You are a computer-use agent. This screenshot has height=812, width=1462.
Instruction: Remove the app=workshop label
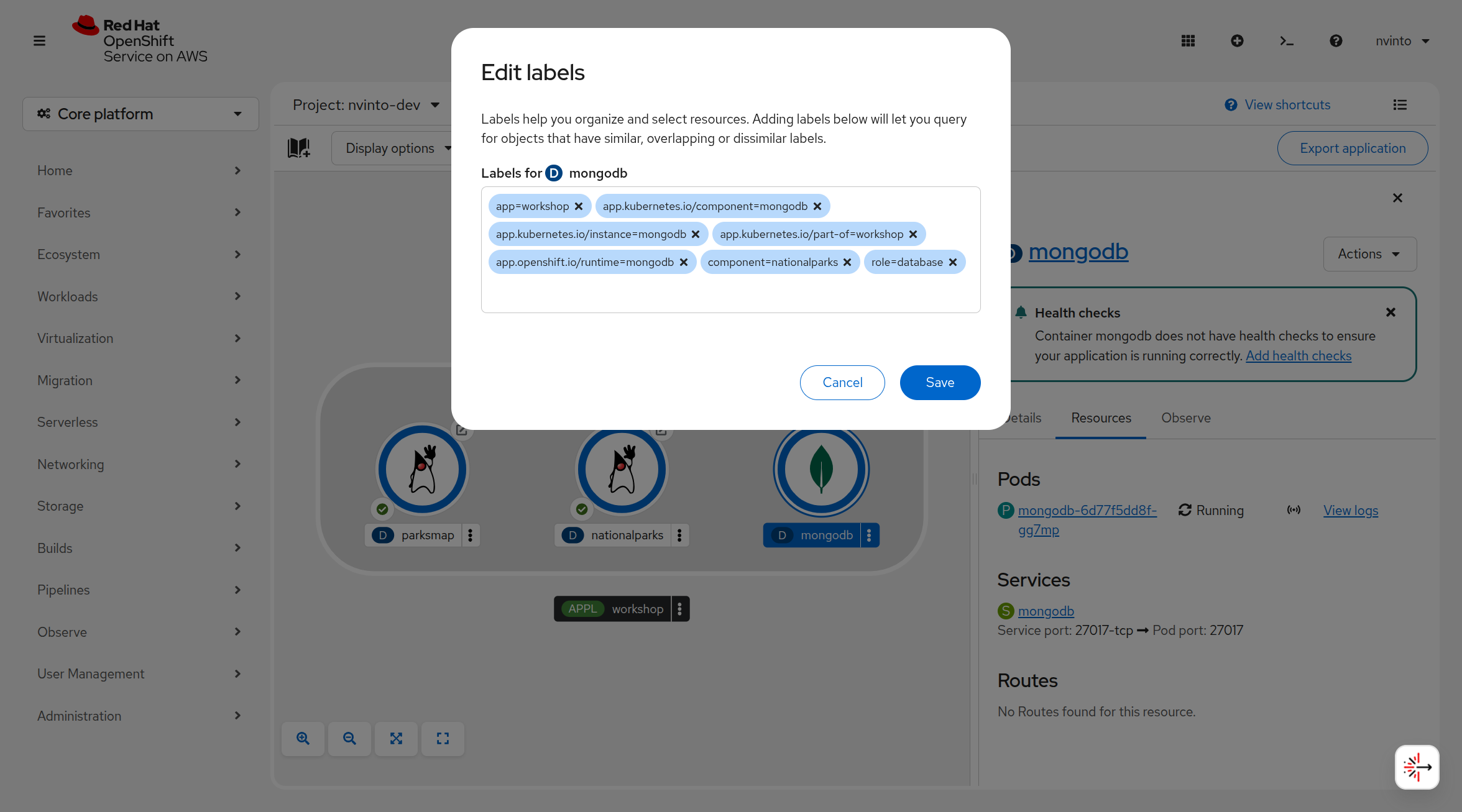click(579, 206)
